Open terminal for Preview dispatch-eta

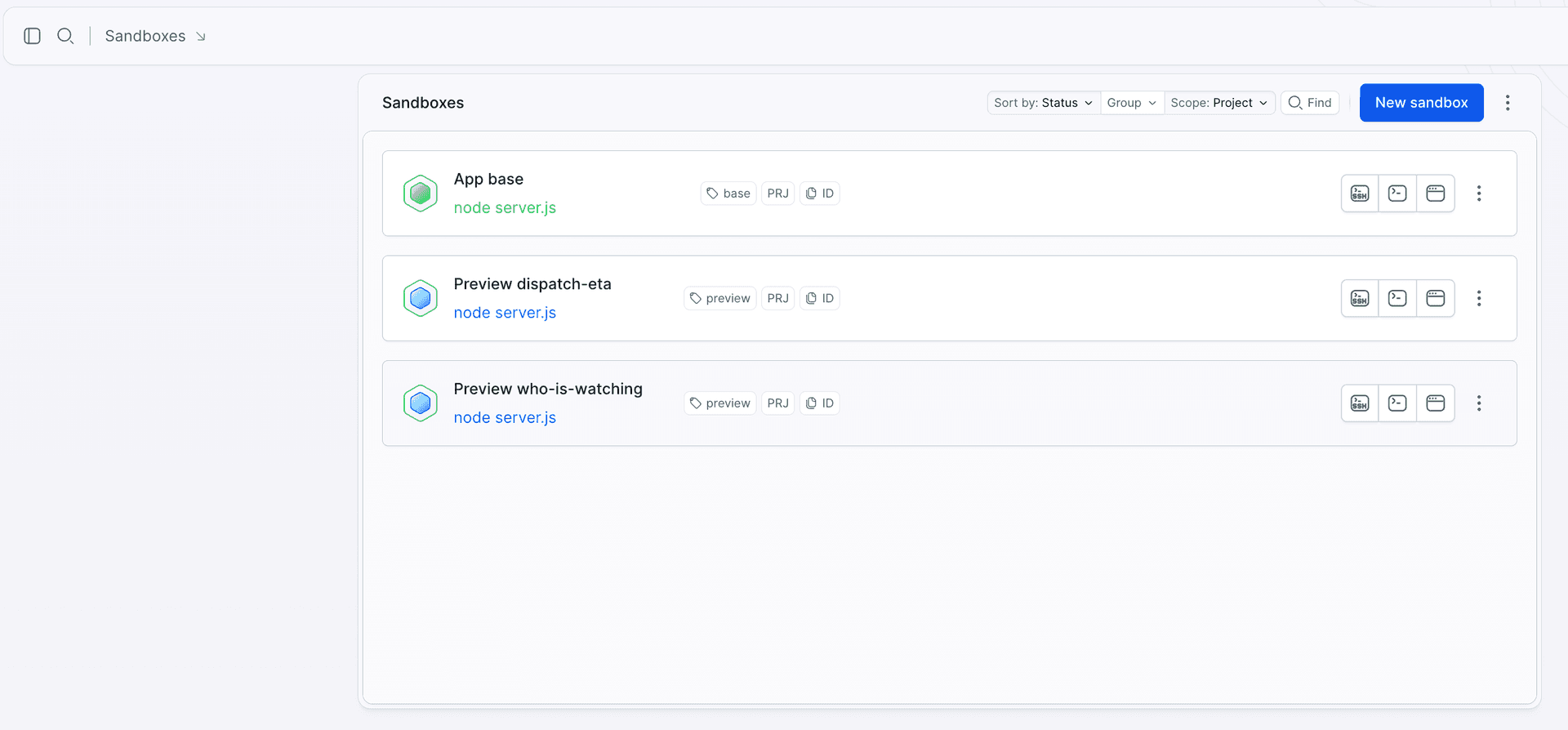(1397, 298)
